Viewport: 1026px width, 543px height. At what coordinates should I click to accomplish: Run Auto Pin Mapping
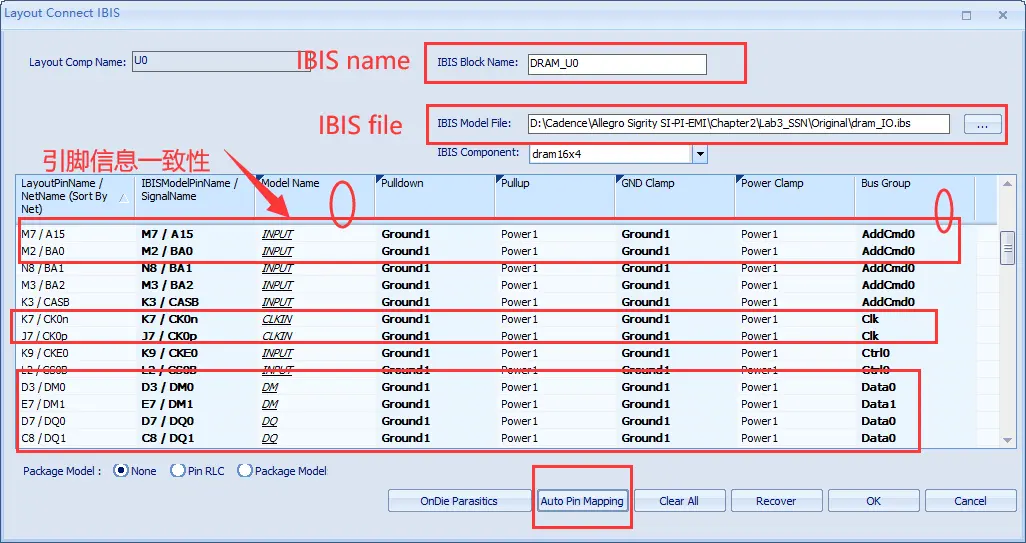[x=582, y=501]
